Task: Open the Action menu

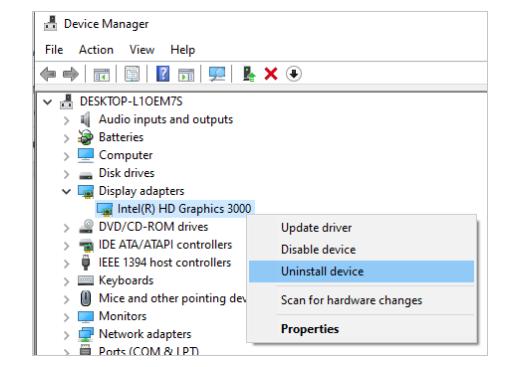Action: click(96, 50)
